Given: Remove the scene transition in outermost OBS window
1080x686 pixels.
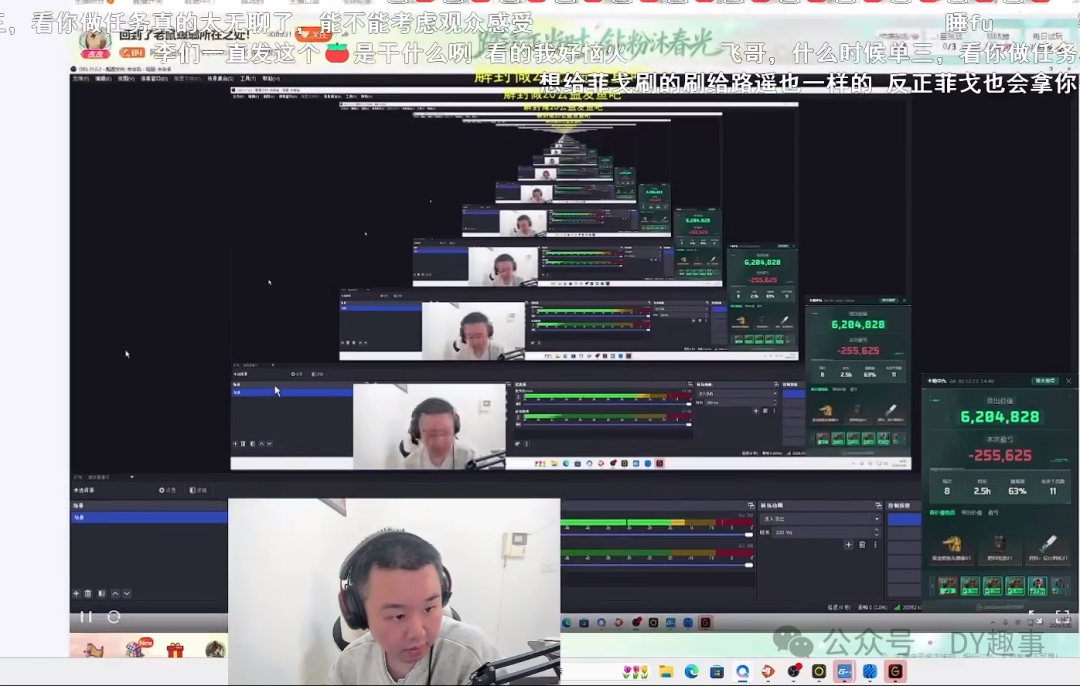Looking at the screenshot, I should click(862, 545).
